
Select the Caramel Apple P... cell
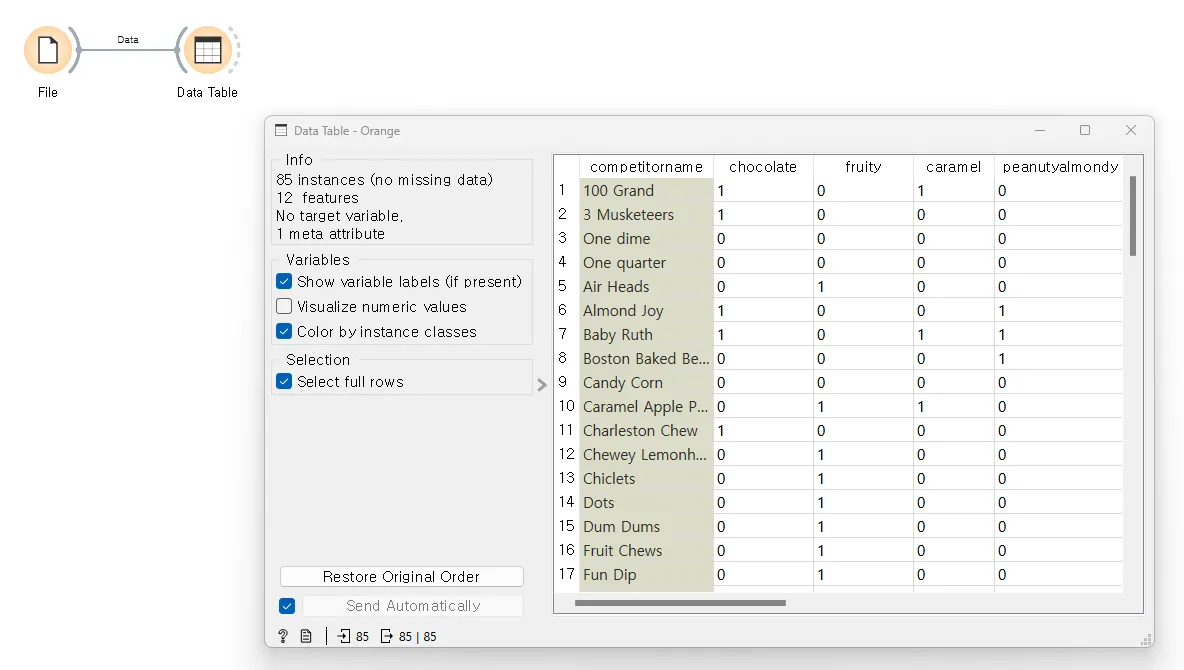[x=646, y=406]
